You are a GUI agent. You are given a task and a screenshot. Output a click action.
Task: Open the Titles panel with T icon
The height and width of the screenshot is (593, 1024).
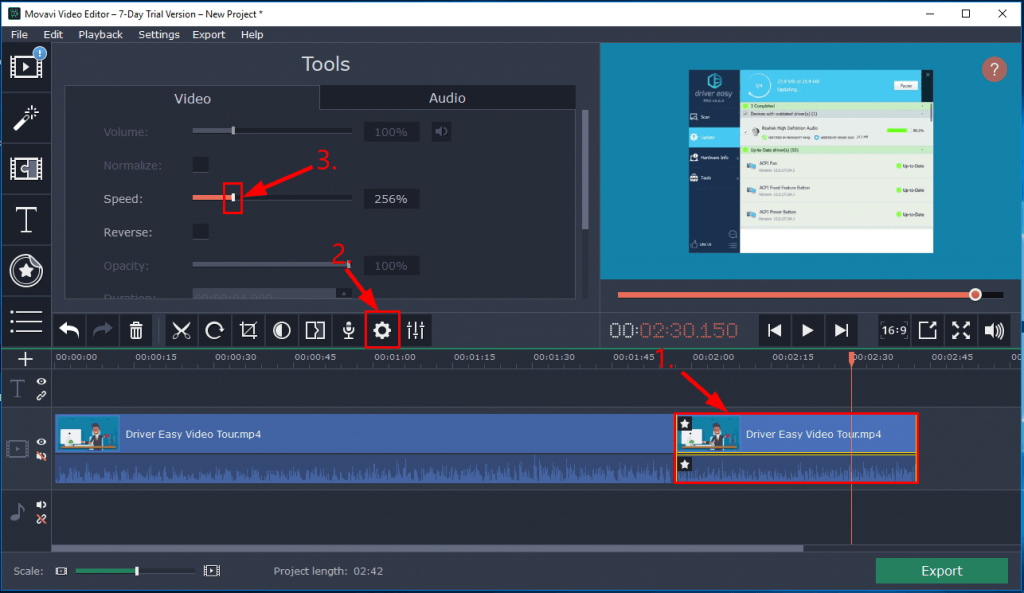coord(26,220)
